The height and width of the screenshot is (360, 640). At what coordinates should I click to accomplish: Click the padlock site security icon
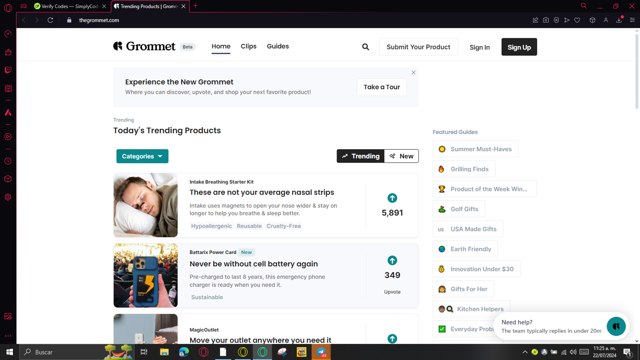[x=69, y=20]
